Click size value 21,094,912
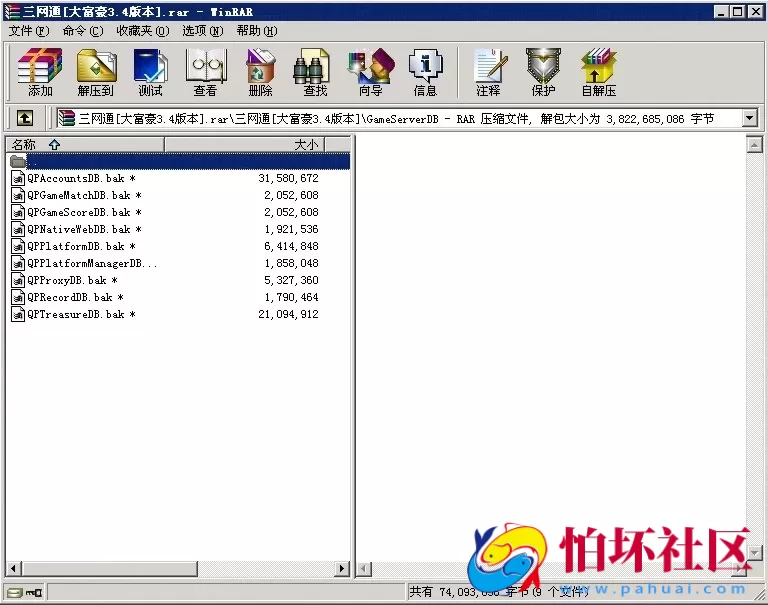Screen dimensions: 768x605 pos(288,314)
